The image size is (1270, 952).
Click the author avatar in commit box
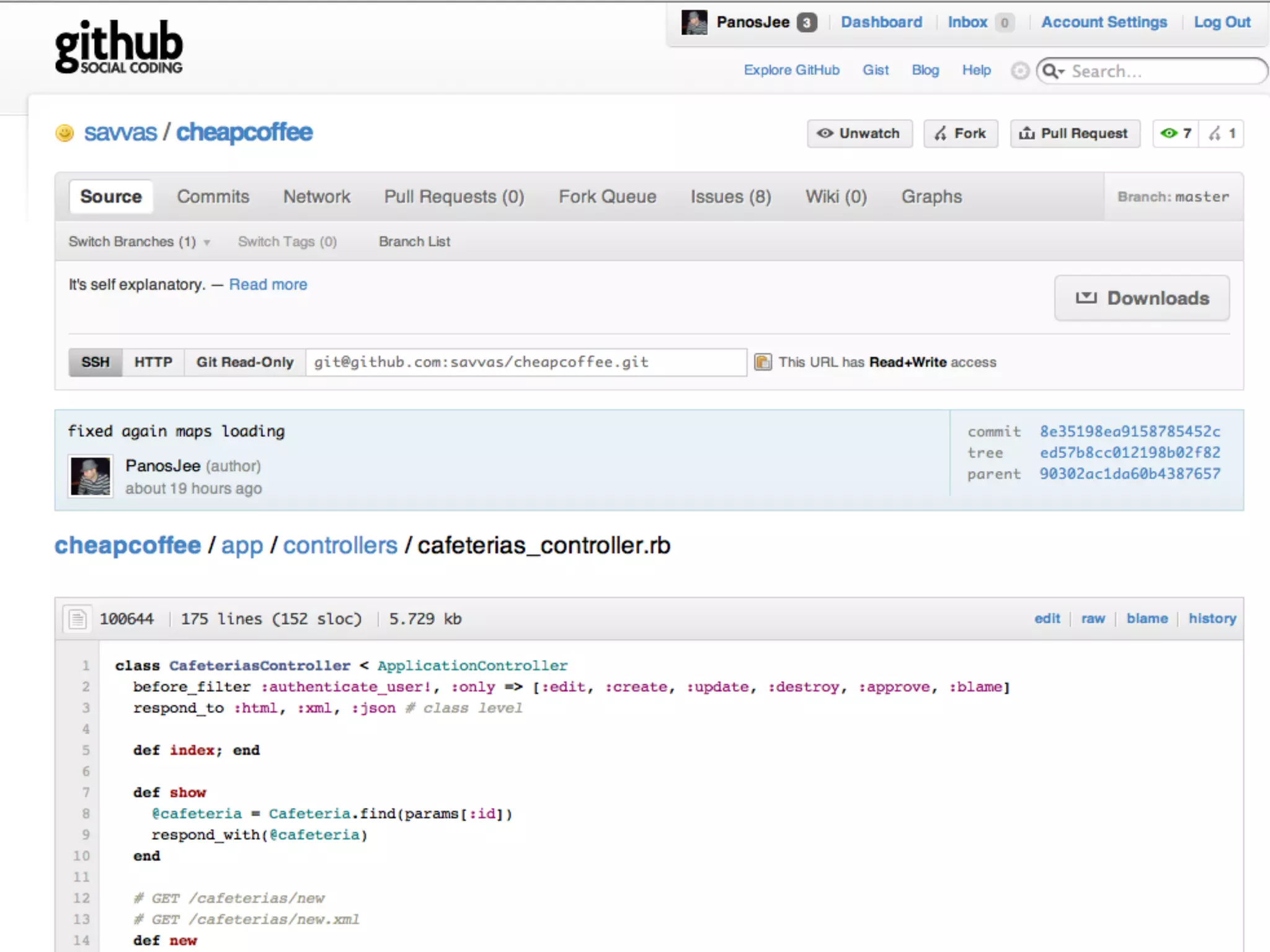coord(91,476)
